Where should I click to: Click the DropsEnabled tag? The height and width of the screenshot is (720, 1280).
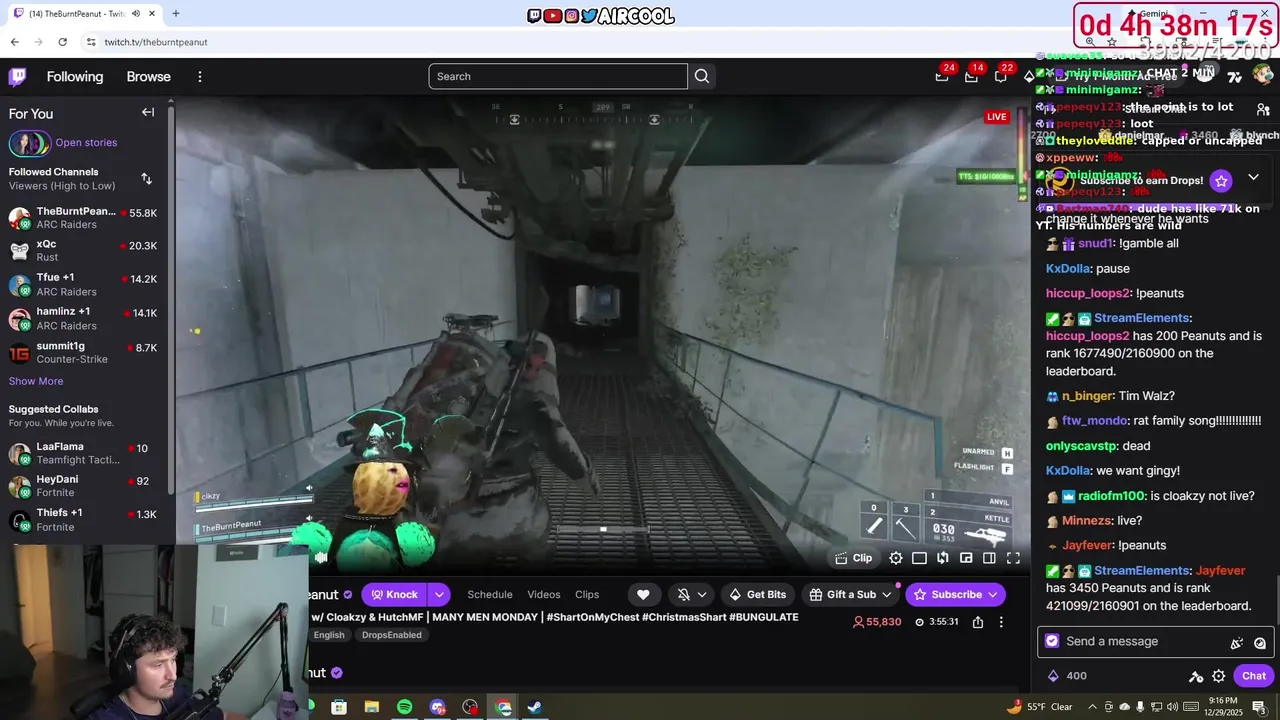[392, 635]
